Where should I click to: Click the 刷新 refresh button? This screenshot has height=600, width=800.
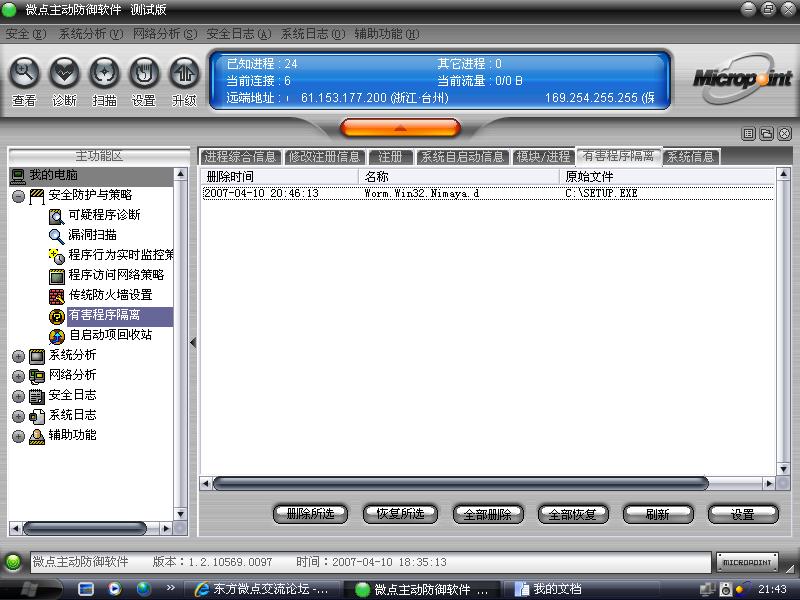point(658,514)
